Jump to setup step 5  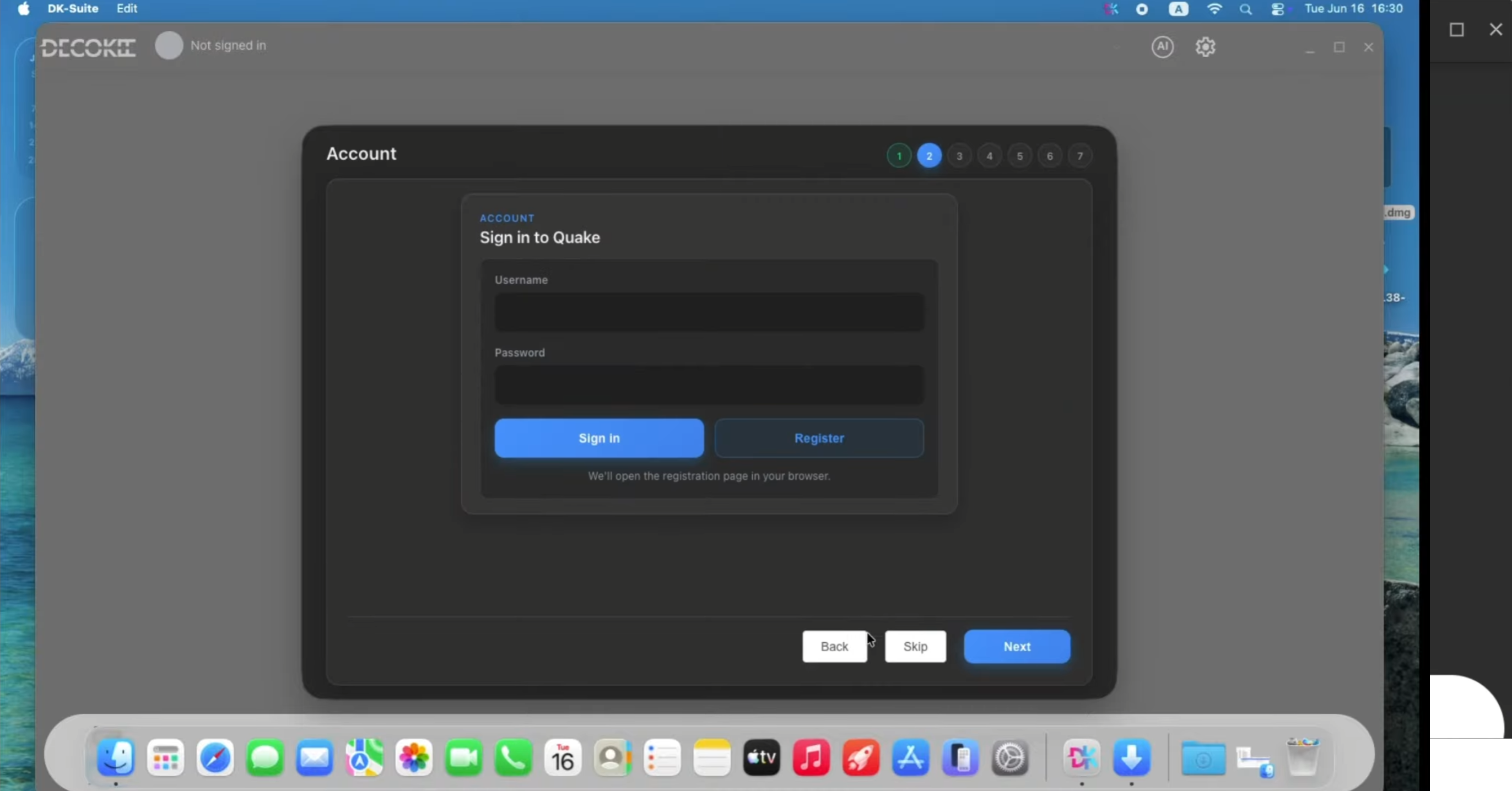tap(1019, 156)
